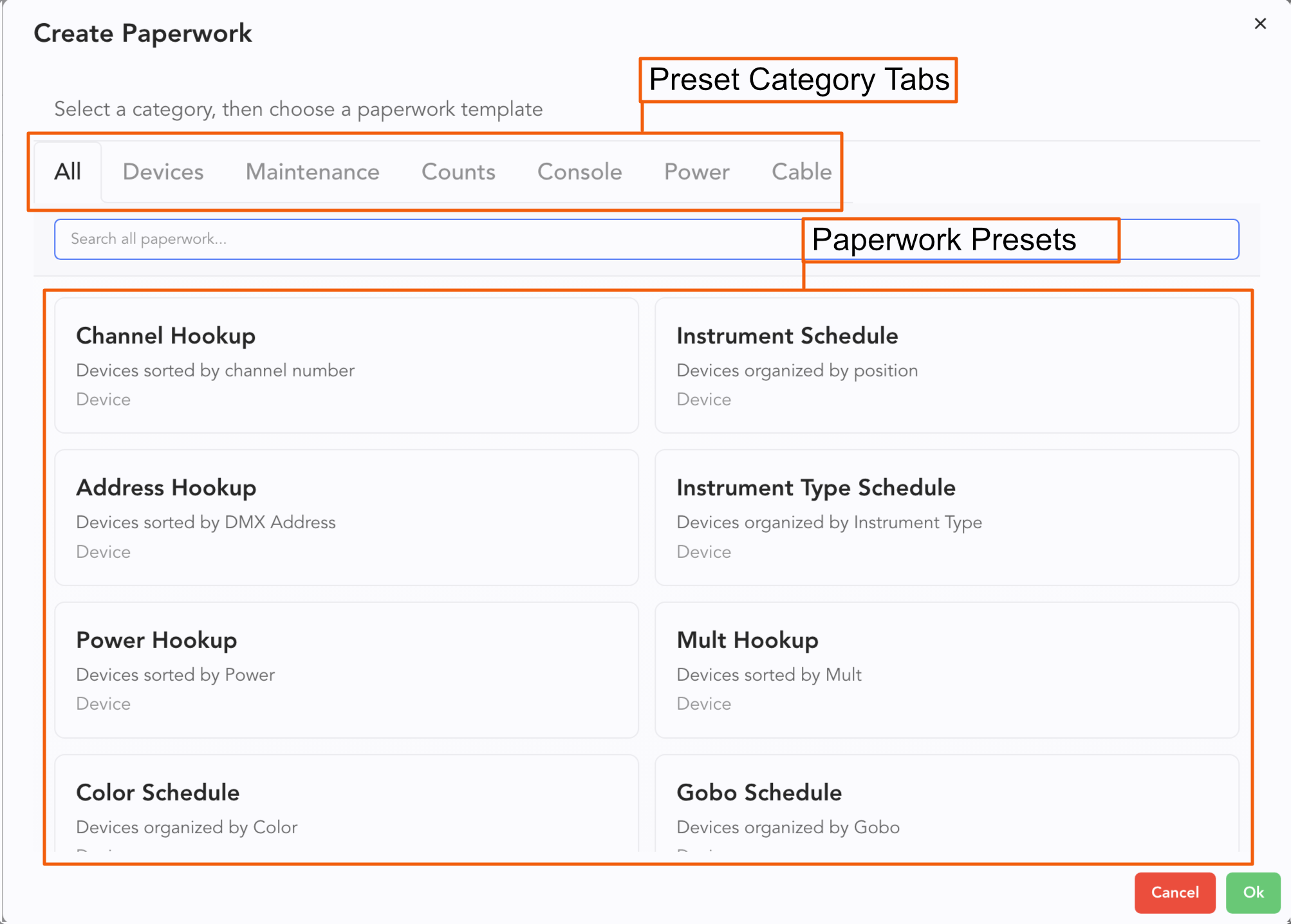Pick the Address Hookup preset card
The height and width of the screenshot is (924, 1291).
coord(346,517)
